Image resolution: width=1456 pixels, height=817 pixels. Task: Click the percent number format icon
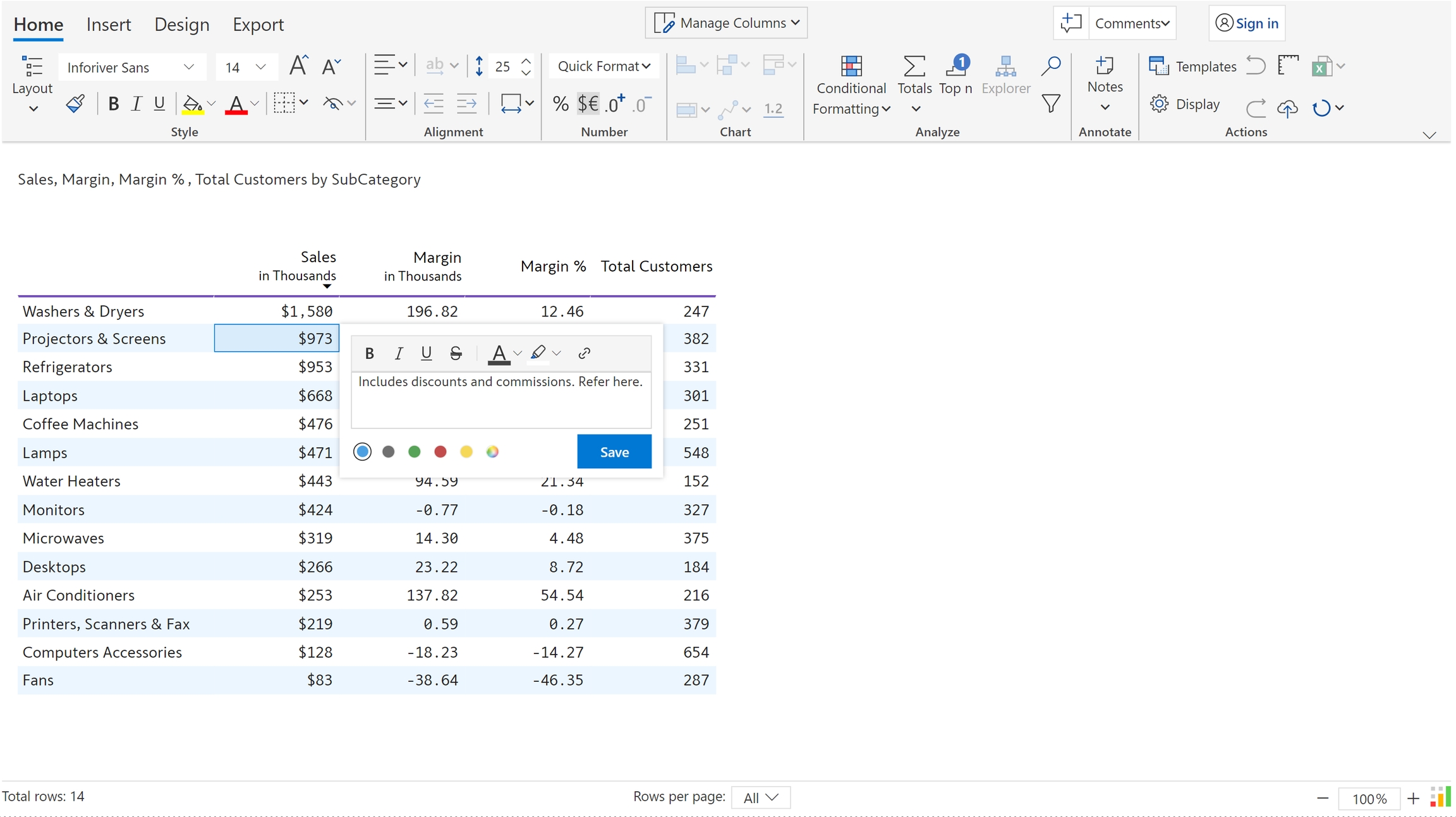click(x=560, y=104)
